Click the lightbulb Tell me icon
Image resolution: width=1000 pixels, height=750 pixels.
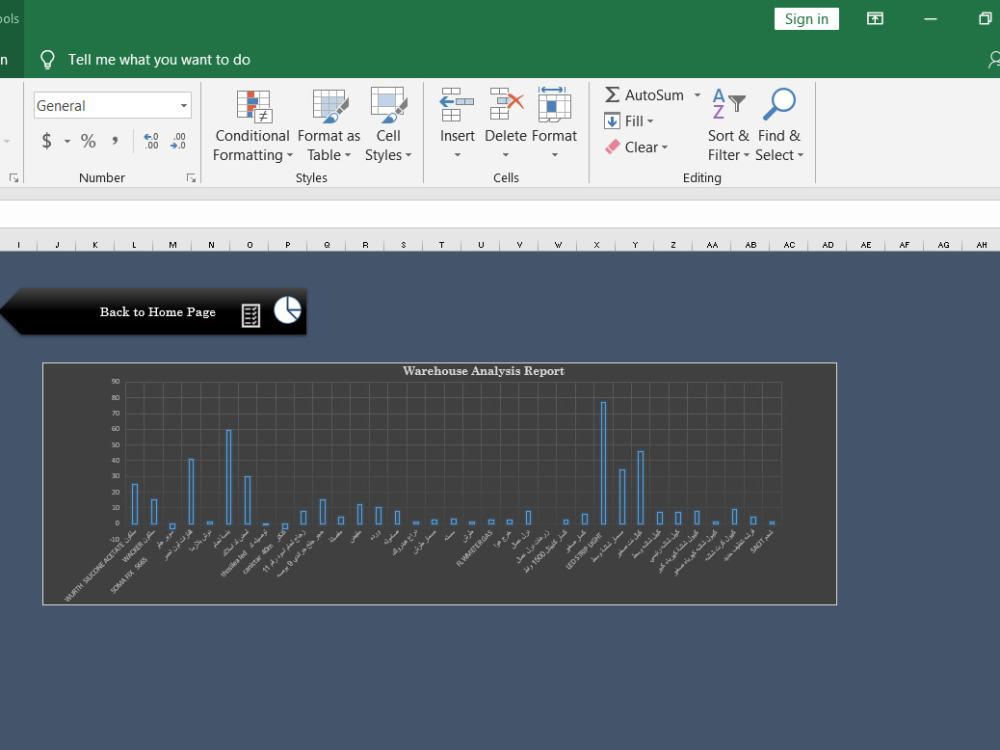click(47, 60)
